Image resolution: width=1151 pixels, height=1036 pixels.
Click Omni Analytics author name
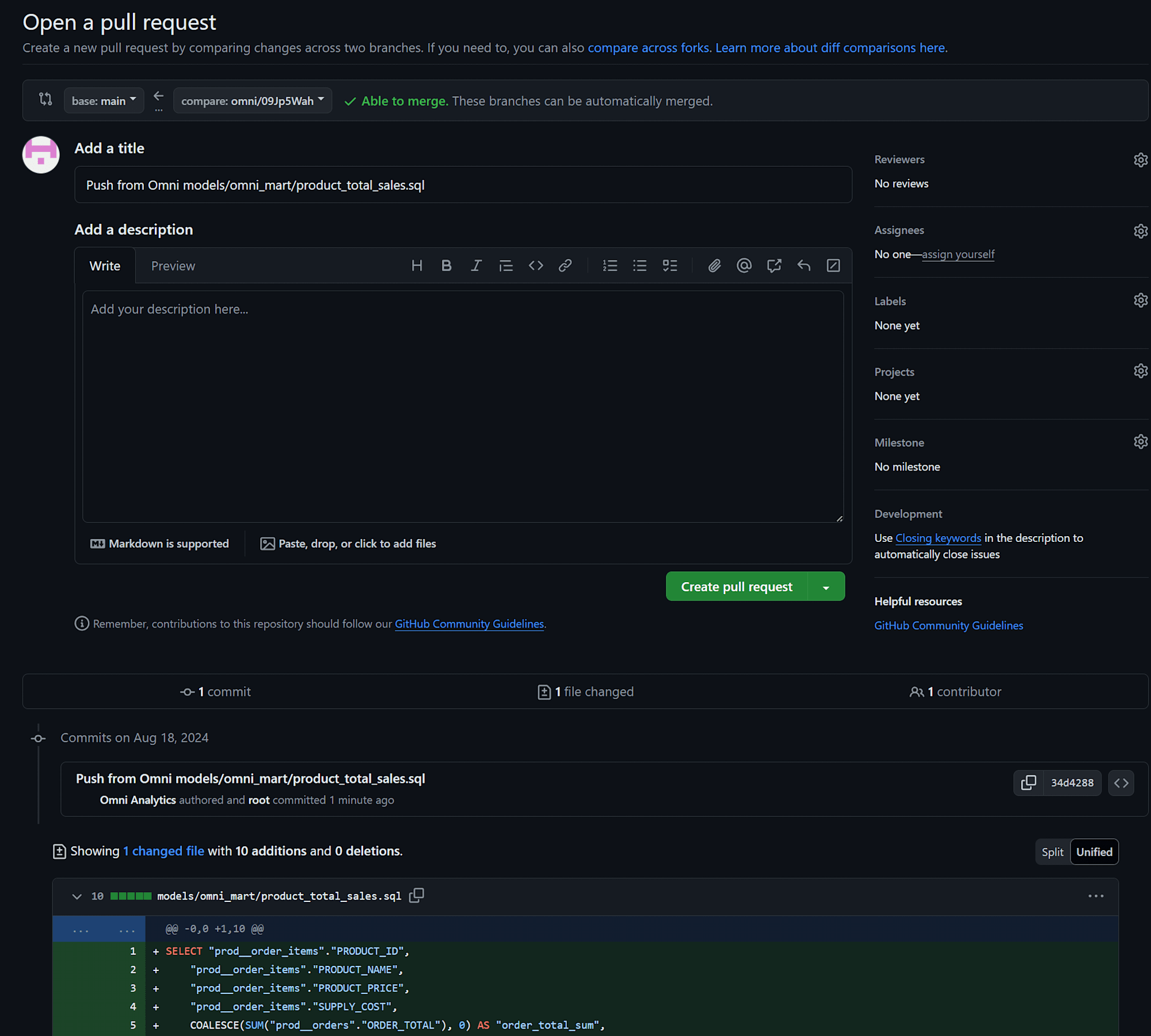pos(138,800)
